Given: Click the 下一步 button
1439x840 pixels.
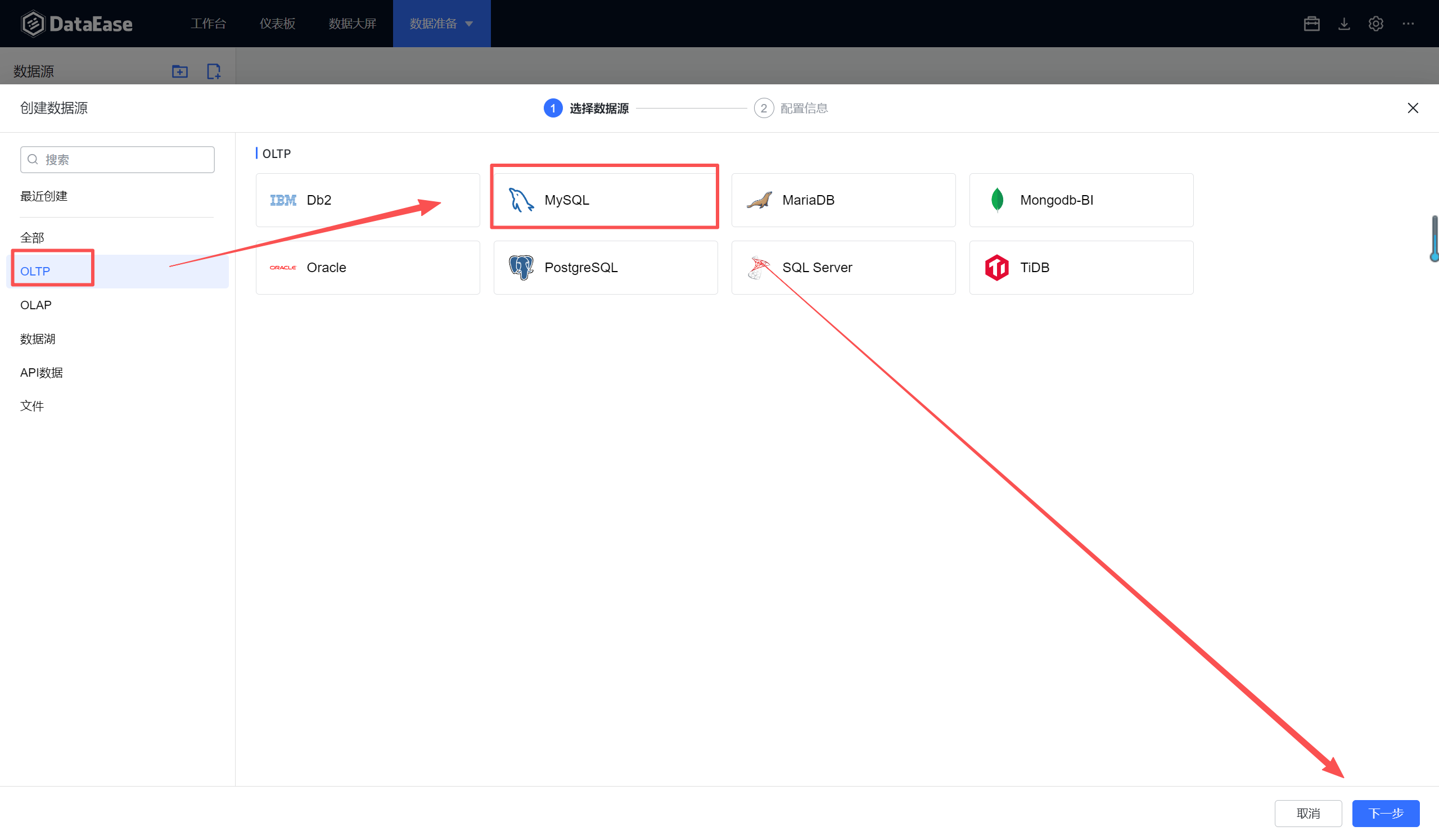Looking at the screenshot, I should [1385, 812].
